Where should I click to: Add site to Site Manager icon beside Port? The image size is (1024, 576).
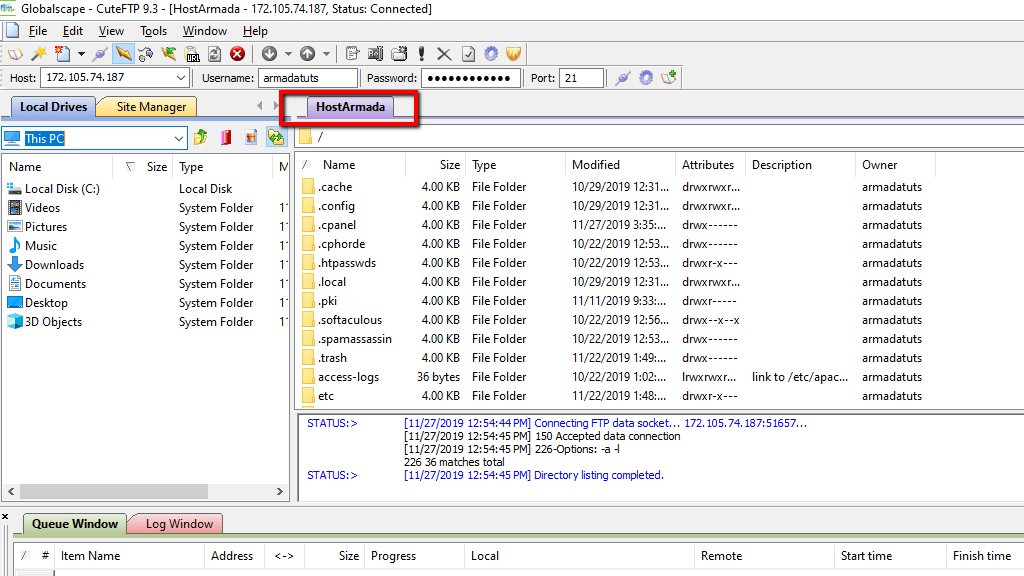(669, 78)
